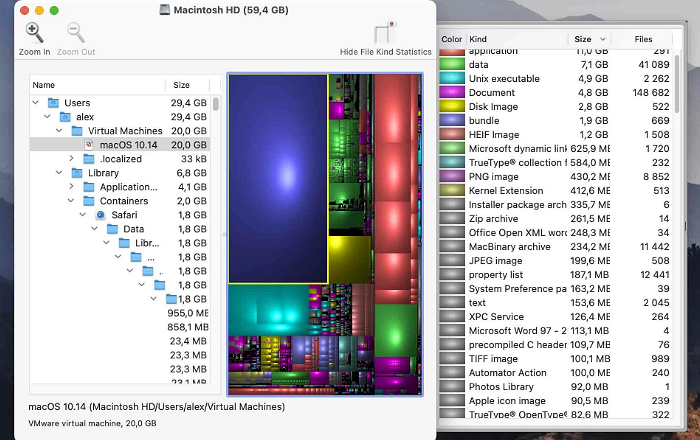
Task: Click the alex home folder icon
Action: 65,117
